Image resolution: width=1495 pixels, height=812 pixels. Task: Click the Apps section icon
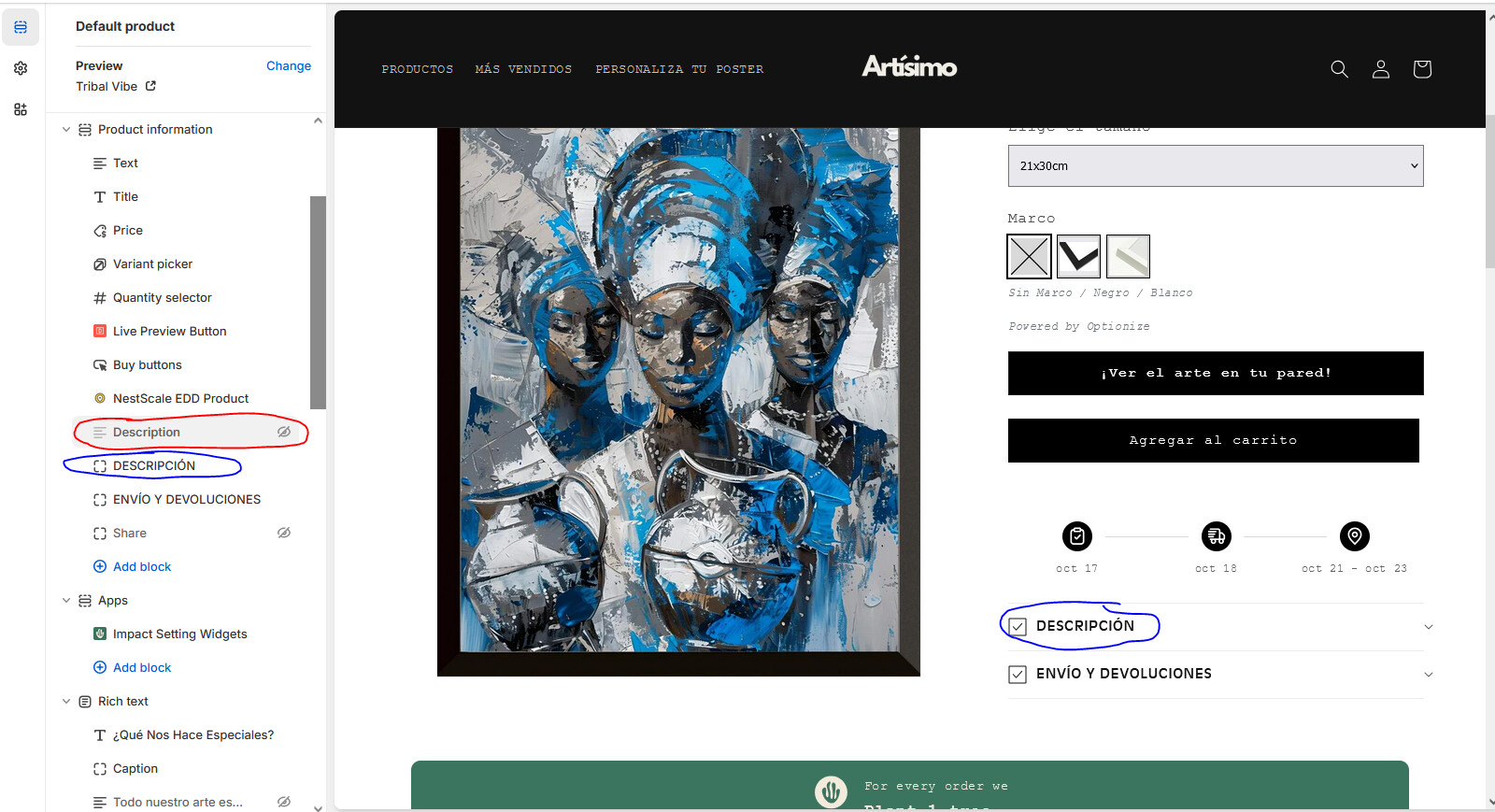coord(85,601)
